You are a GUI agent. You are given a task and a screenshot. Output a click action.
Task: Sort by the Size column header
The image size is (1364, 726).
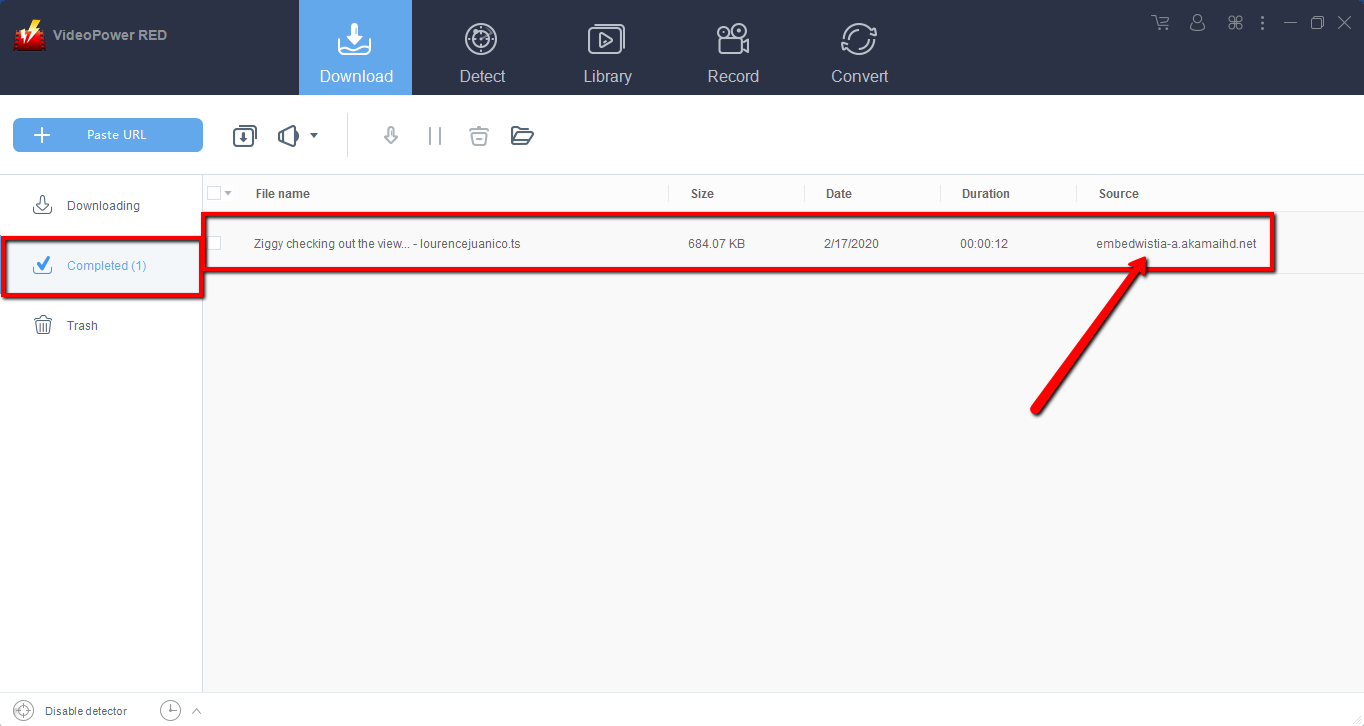(x=702, y=194)
